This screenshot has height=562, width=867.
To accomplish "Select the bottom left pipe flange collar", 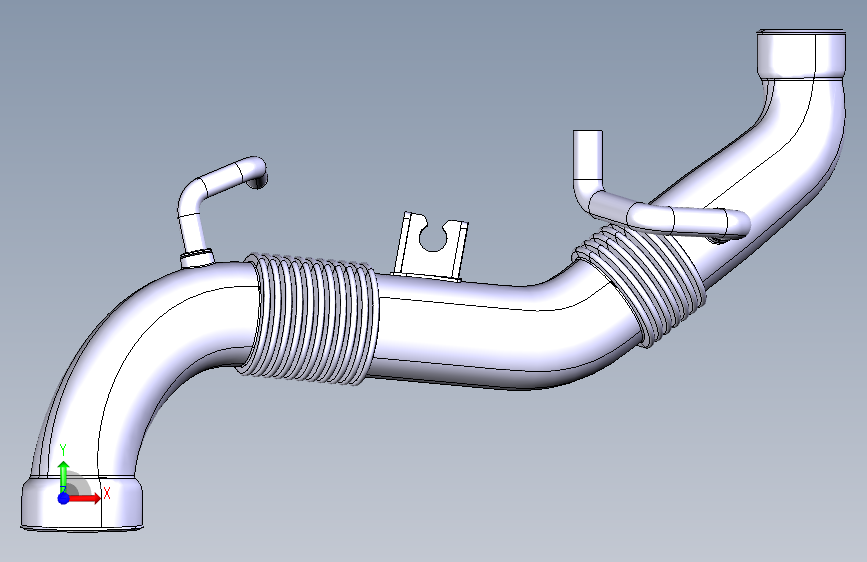I will (82, 503).
